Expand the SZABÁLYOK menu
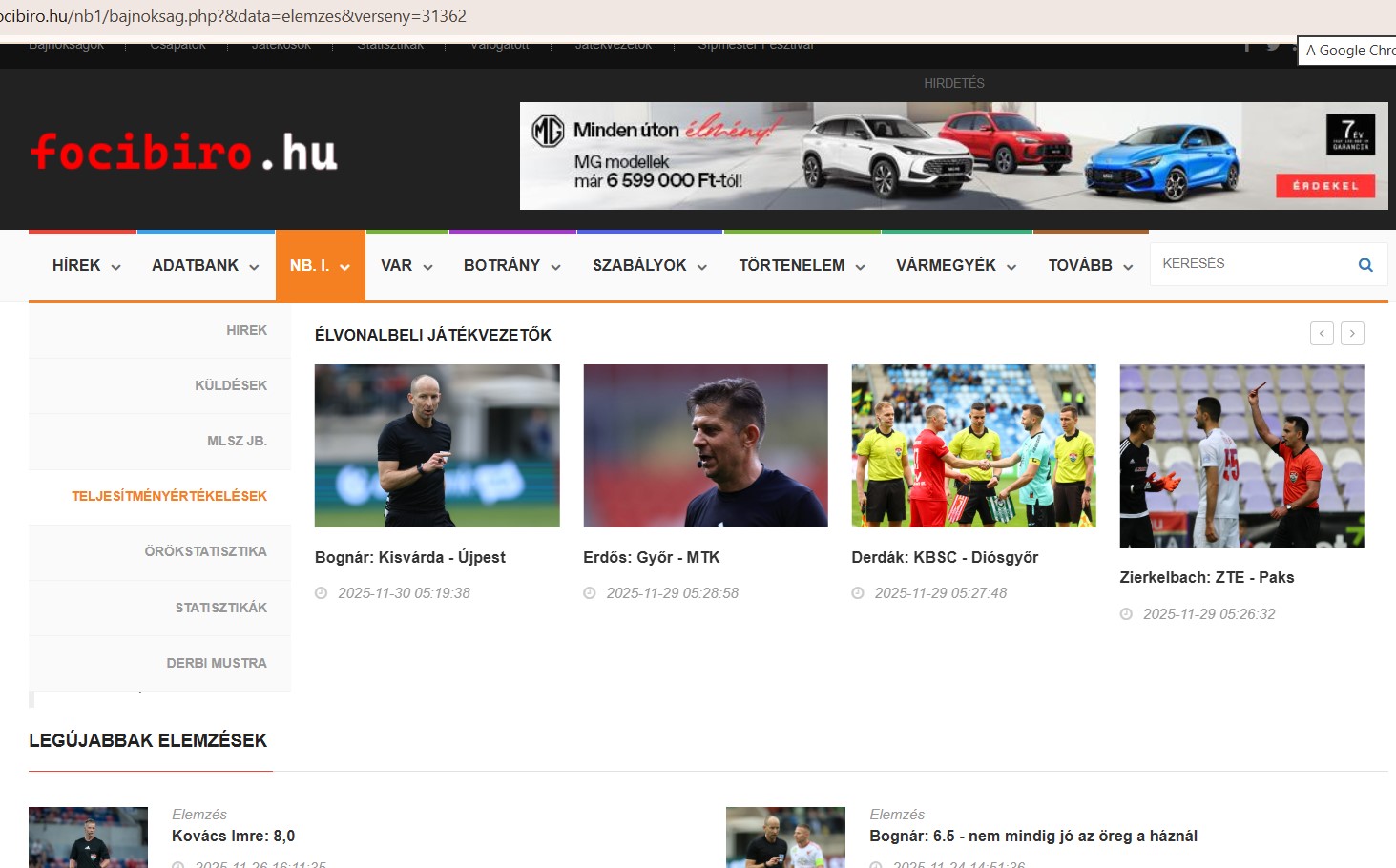The width and height of the screenshot is (1396, 868). click(650, 266)
